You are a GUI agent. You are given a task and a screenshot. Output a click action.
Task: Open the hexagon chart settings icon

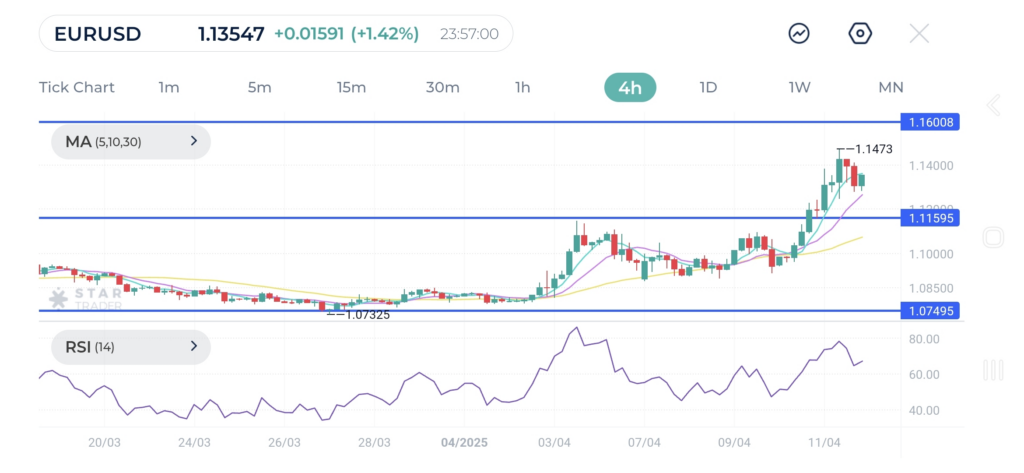(859, 34)
